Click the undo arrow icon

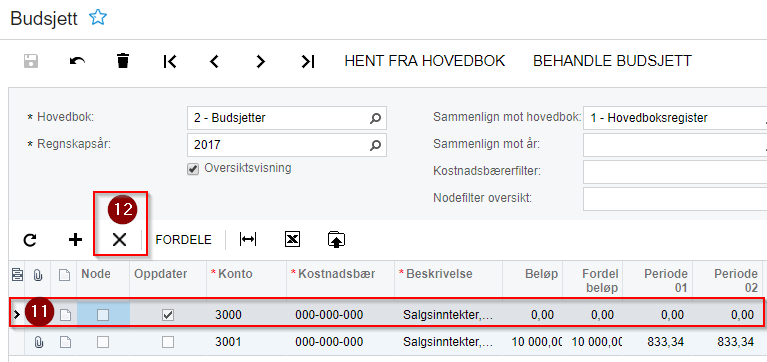(77, 61)
